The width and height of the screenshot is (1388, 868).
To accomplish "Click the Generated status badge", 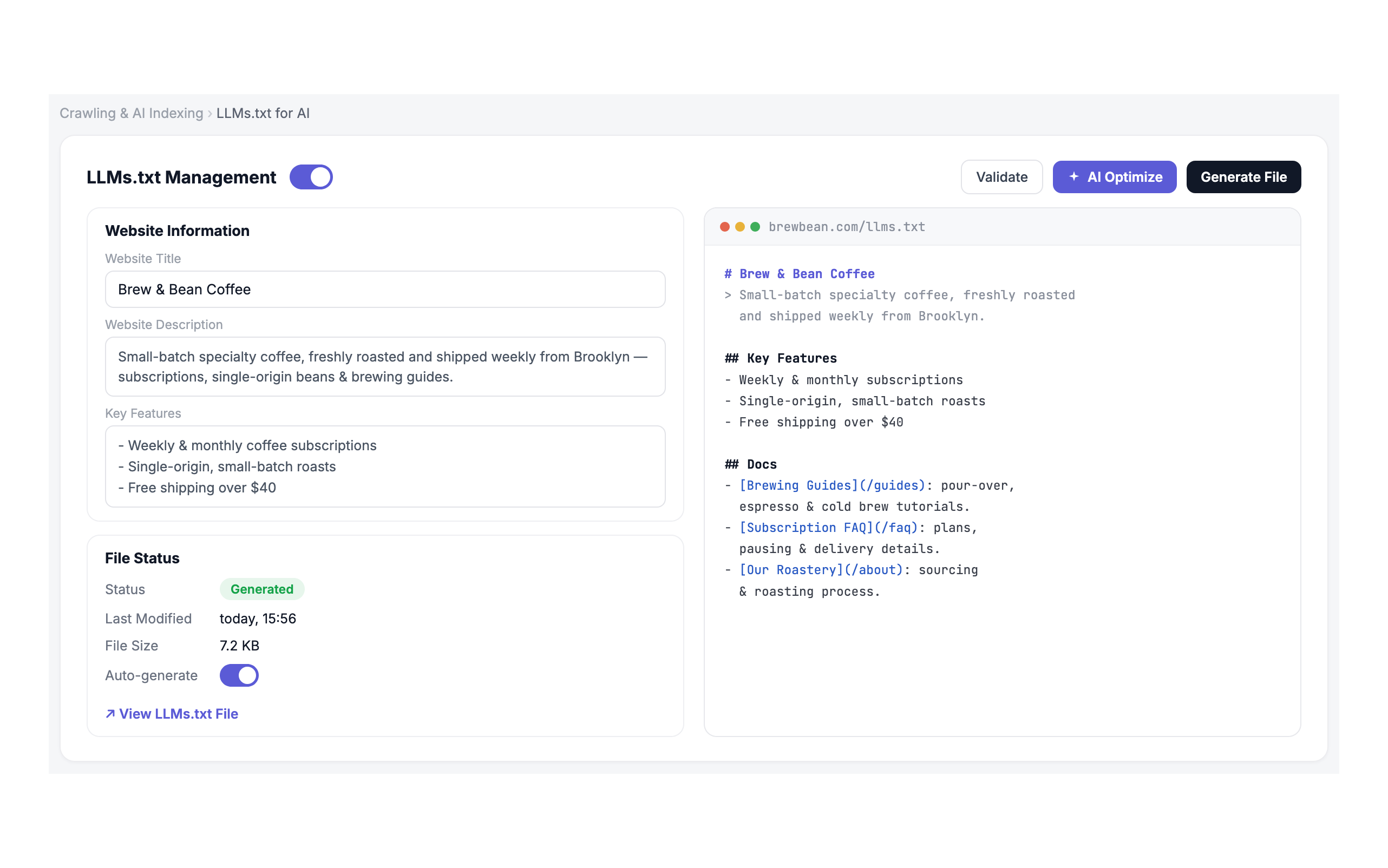I will pos(262,589).
